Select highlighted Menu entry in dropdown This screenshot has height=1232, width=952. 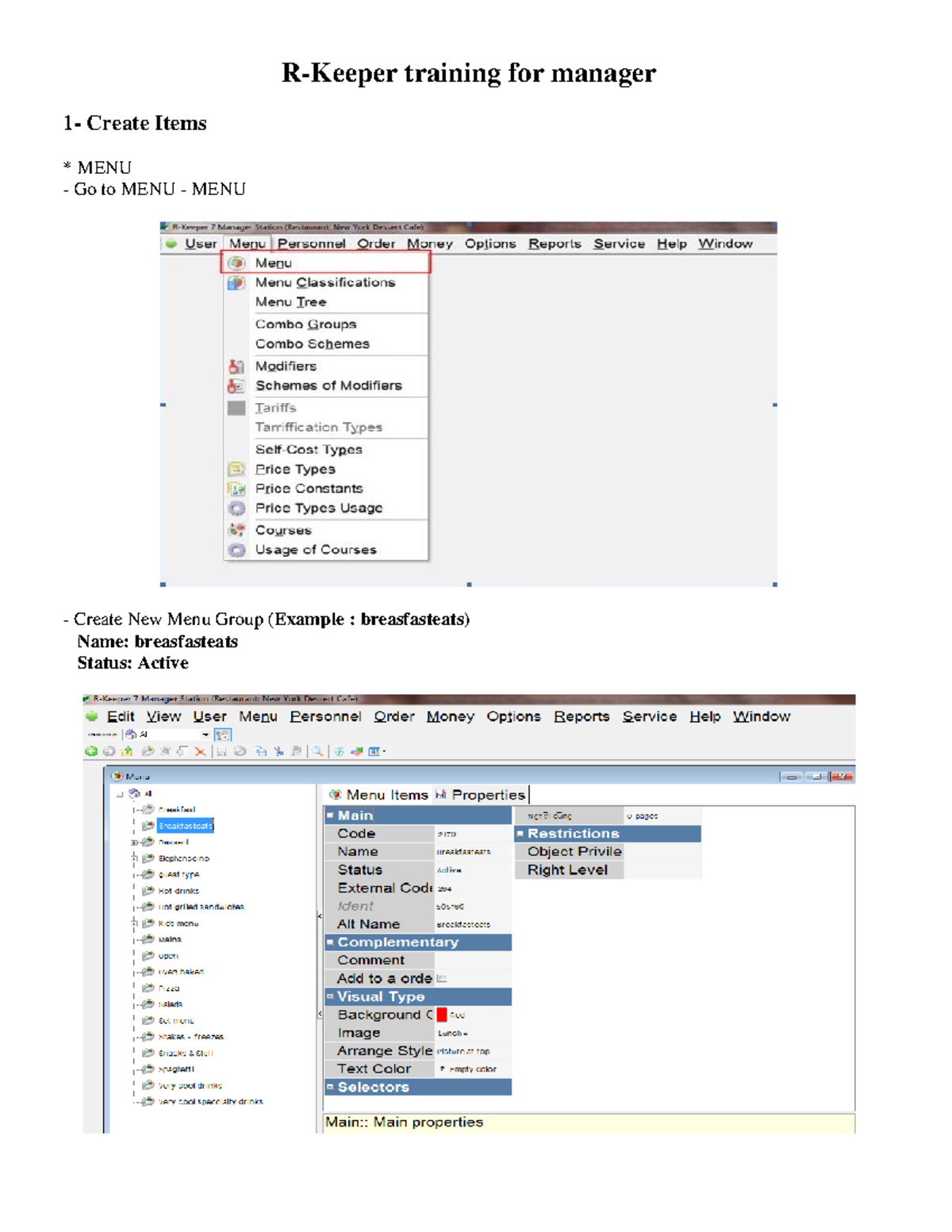(326, 263)
